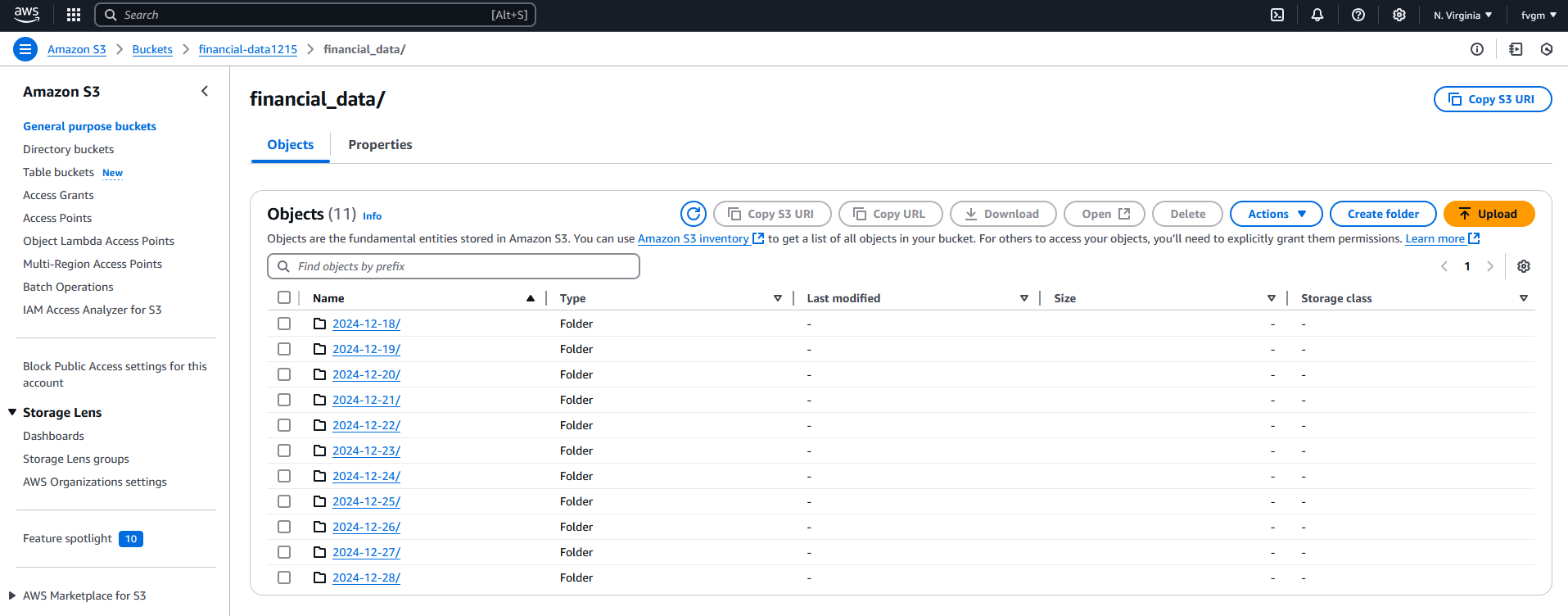Click the folder icon for 2024-12-28/
The width and height of the screenshot is (1568, 616).
click(x=320, y=577)
